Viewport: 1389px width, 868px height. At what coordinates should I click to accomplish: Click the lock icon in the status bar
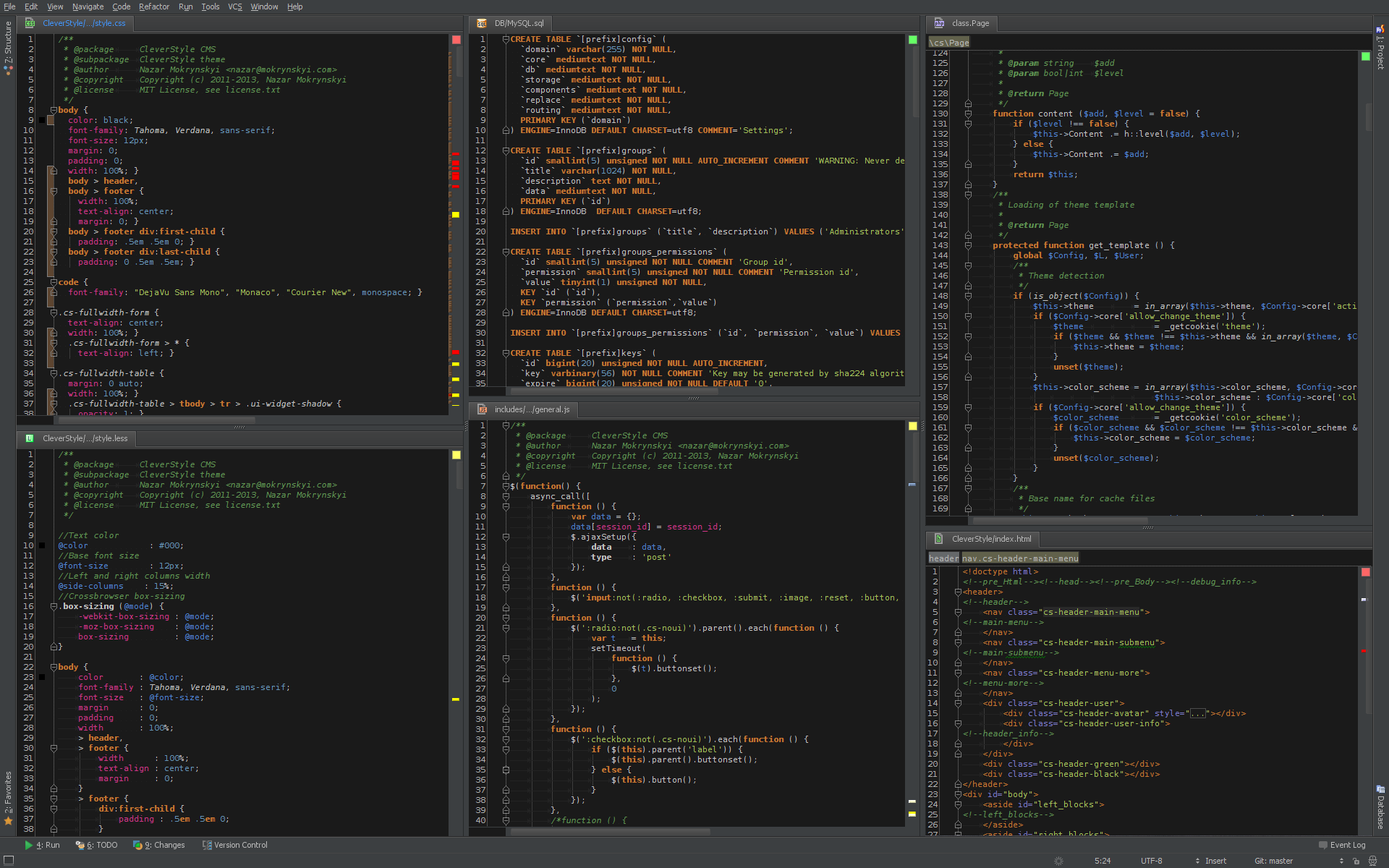point(1355,861)
